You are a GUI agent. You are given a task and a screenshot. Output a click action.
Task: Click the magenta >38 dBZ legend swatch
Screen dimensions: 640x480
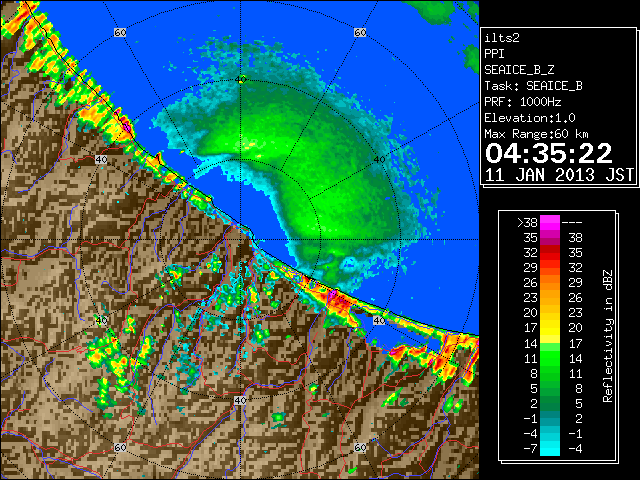549,223
